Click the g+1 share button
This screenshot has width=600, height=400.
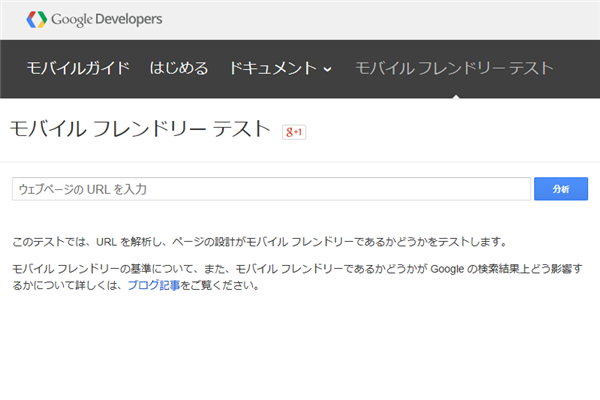click(x=294, y=132)
